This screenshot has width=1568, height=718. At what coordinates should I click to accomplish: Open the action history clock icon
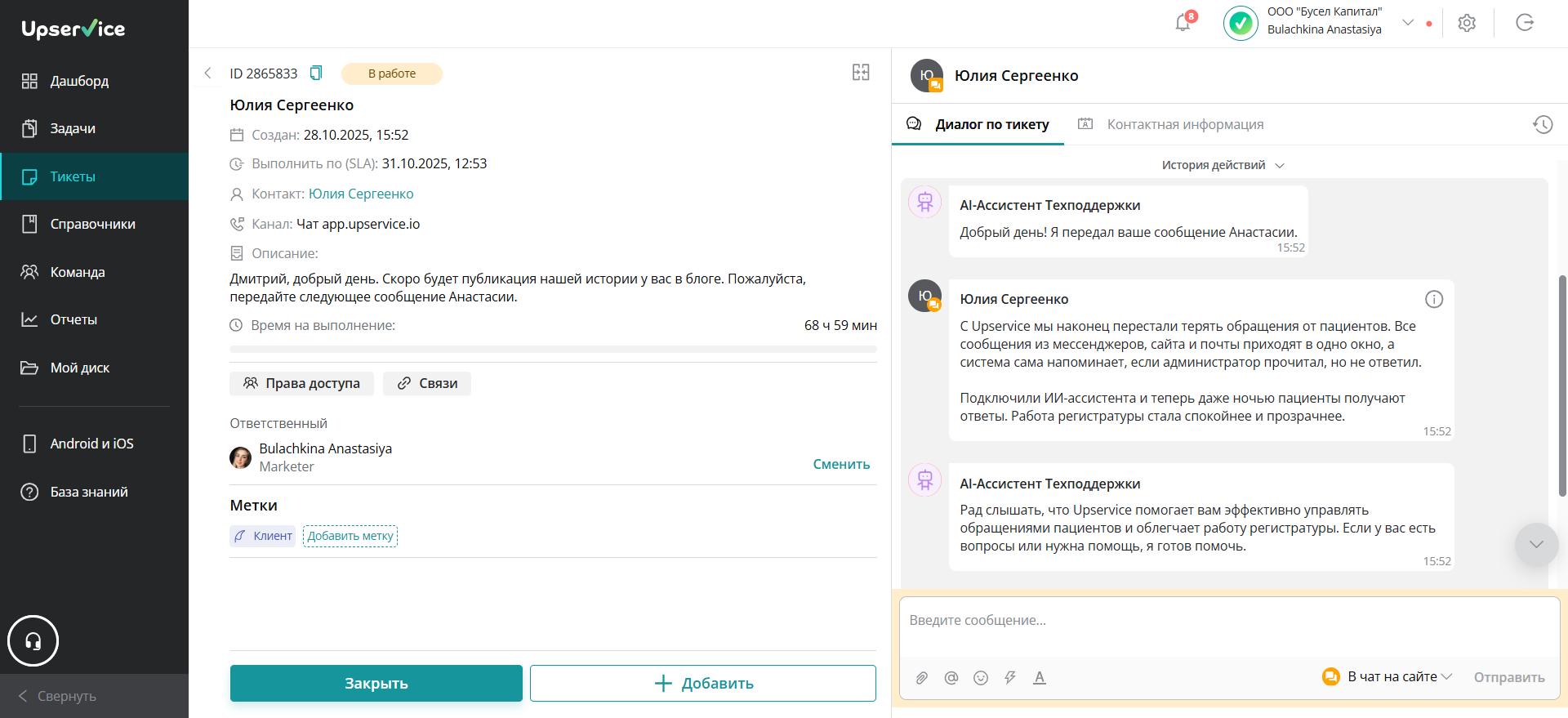pyautogui.click(x=1542, y=124)
